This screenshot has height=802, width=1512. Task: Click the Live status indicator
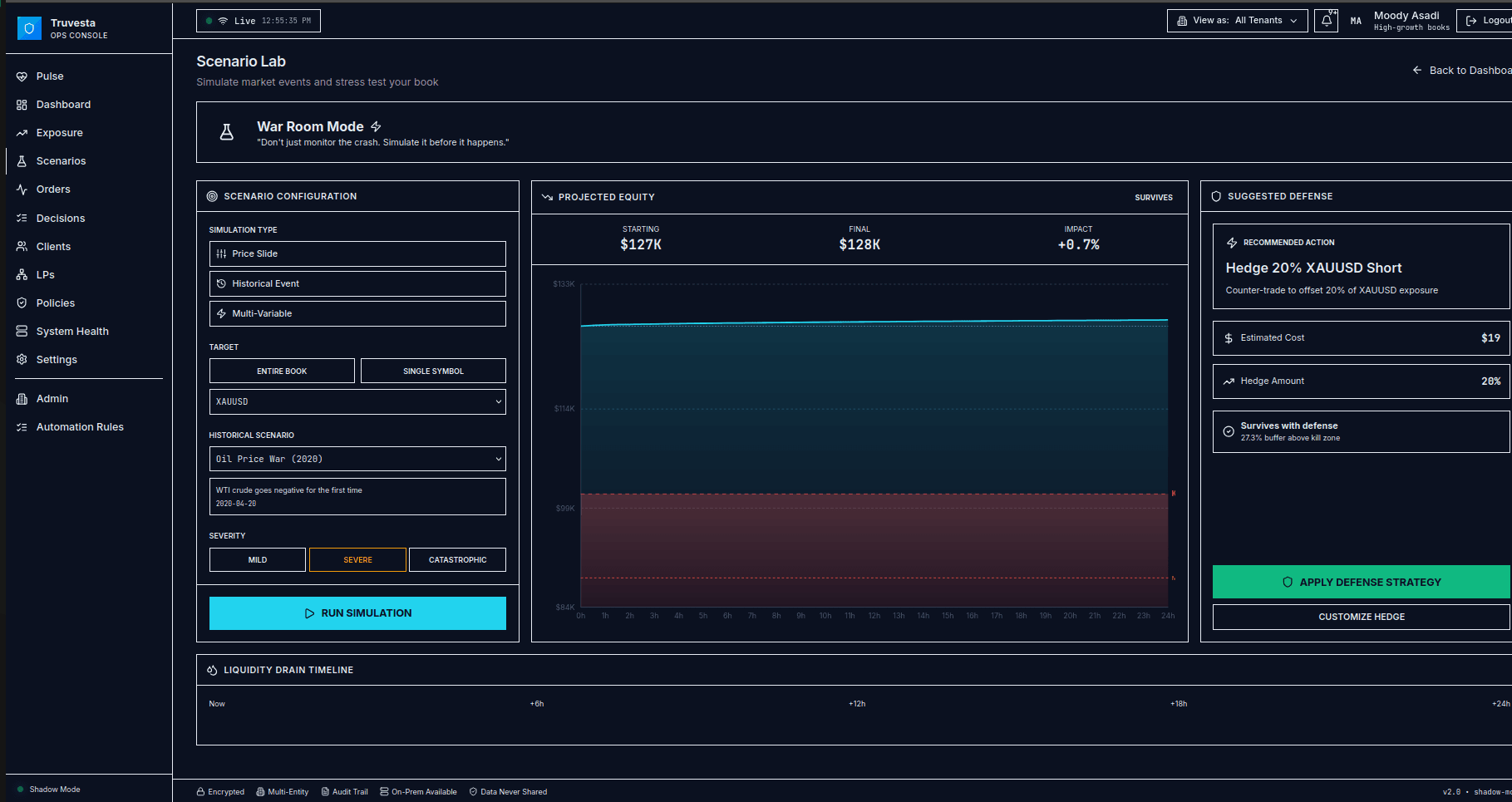click(259, 21)
